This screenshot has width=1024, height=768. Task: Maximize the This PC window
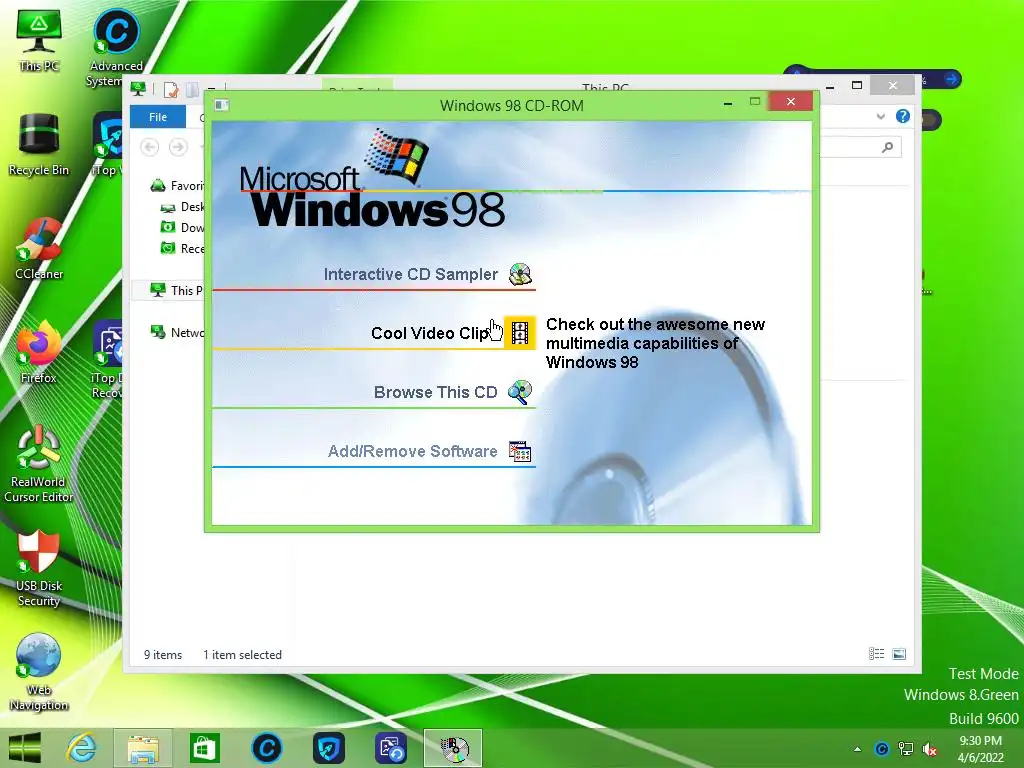[x=857, y=86]
